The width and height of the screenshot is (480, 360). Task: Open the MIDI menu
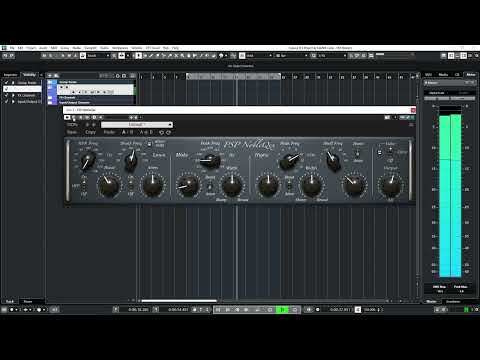pyautogui.click(x=54, y=48)
